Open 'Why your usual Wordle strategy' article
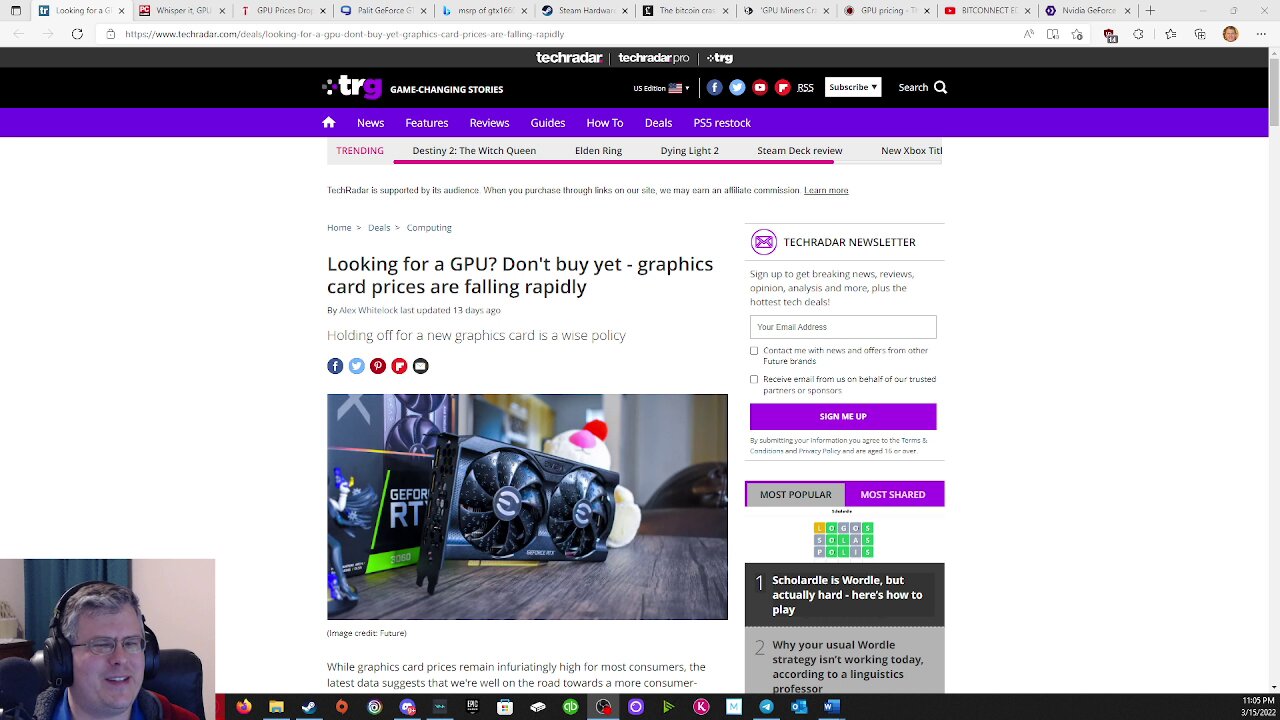The image size is (1280, 720). pyautogui.click(x=847, y=666)
